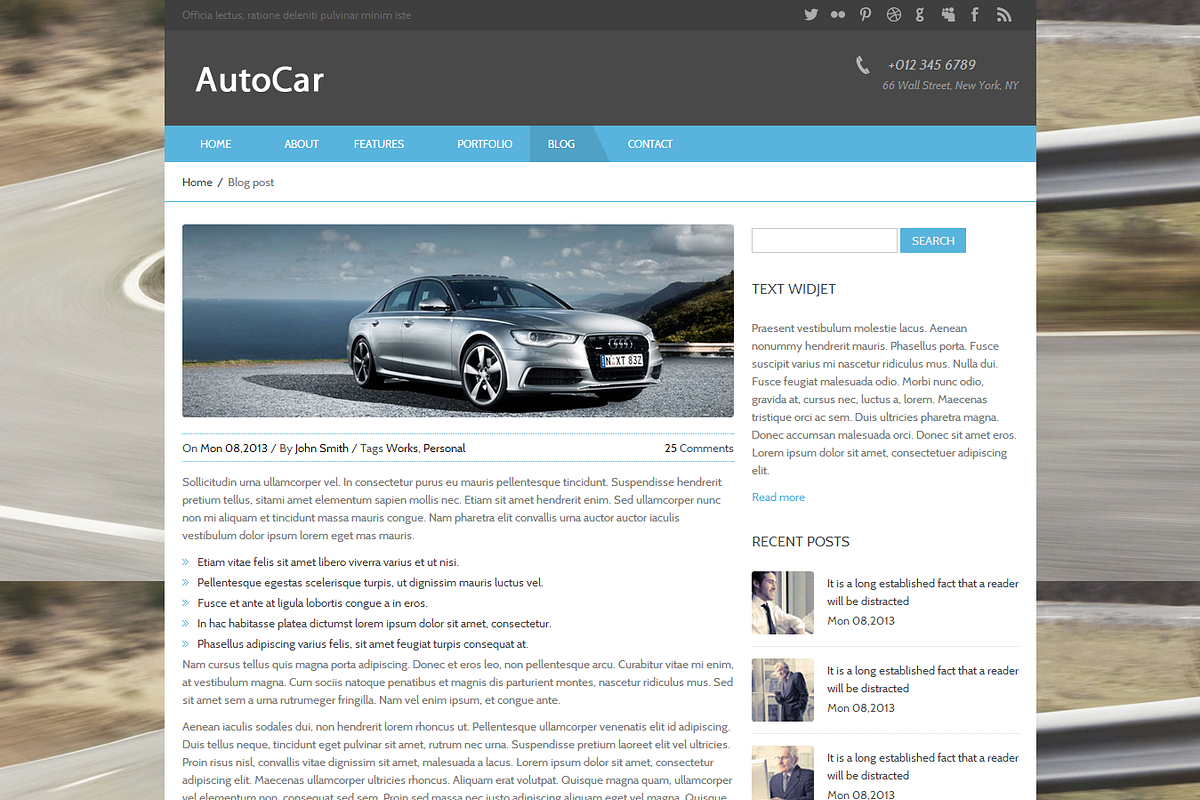Click the John Smith author link

(321, 447)
